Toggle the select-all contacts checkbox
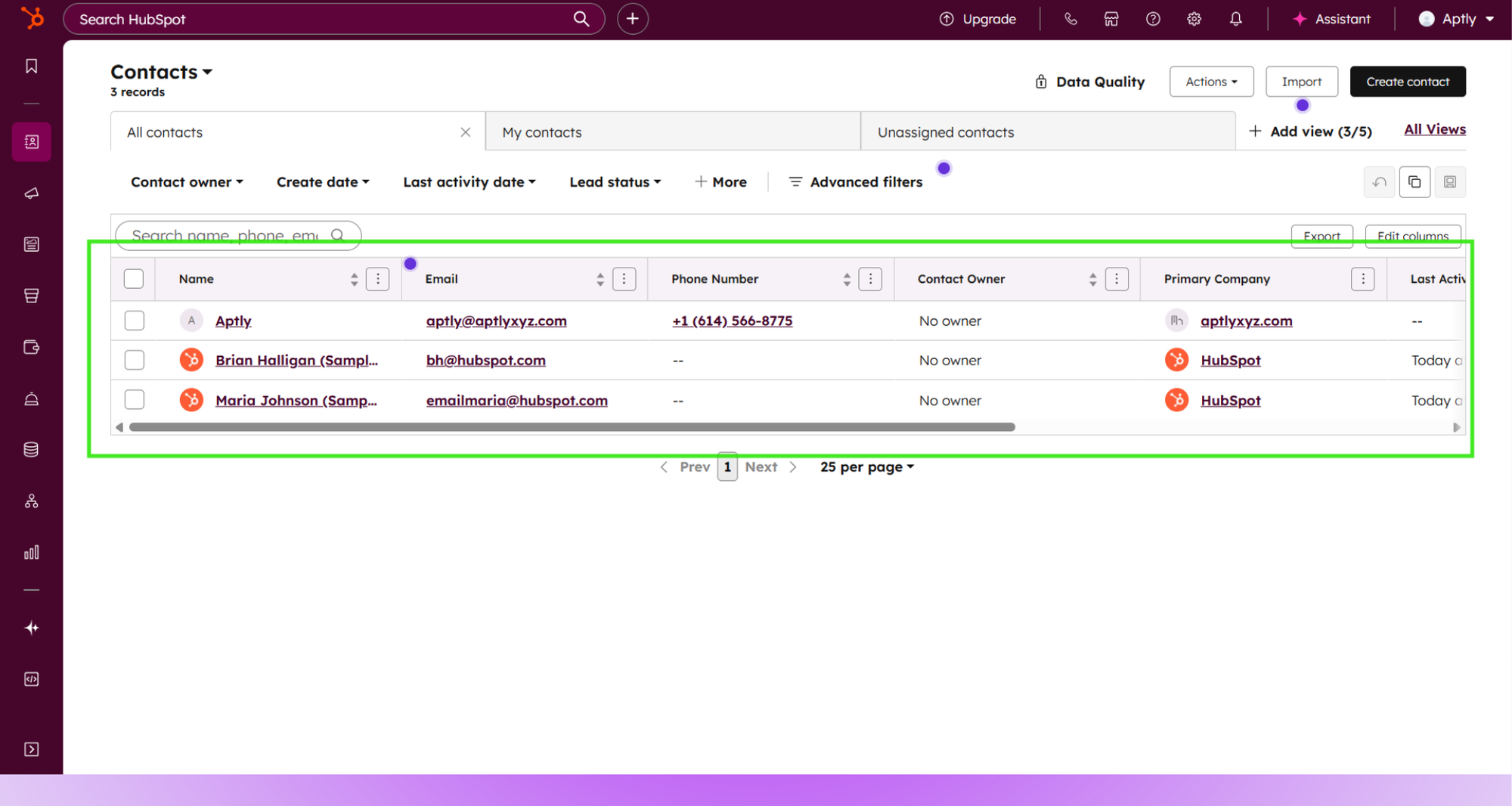This screenshot has height=806, width=1512. (x=134, y=279)
